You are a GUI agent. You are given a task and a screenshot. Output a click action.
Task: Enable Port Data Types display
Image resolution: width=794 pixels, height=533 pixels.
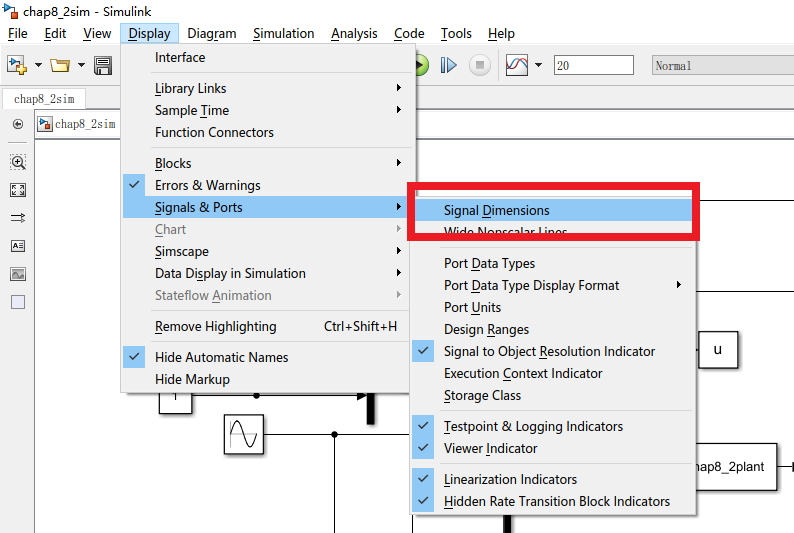click(553, 263)
